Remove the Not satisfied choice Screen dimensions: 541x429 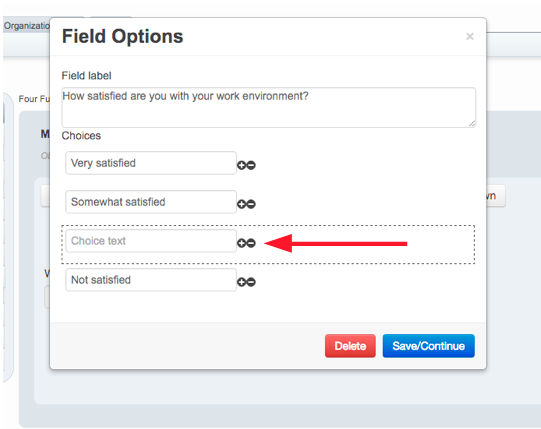251,282
